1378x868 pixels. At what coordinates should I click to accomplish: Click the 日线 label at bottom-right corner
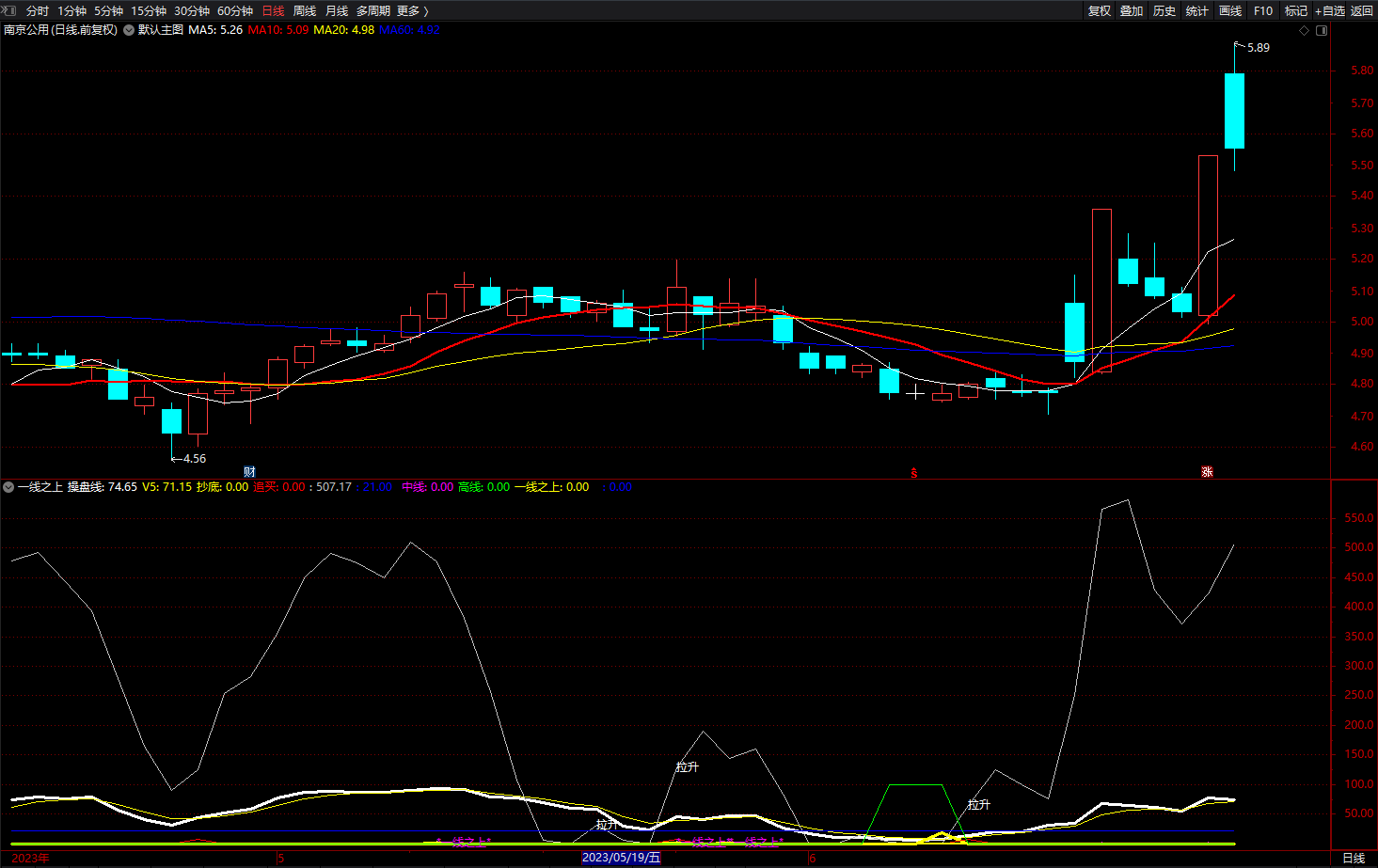click(x=1354, y=858)
